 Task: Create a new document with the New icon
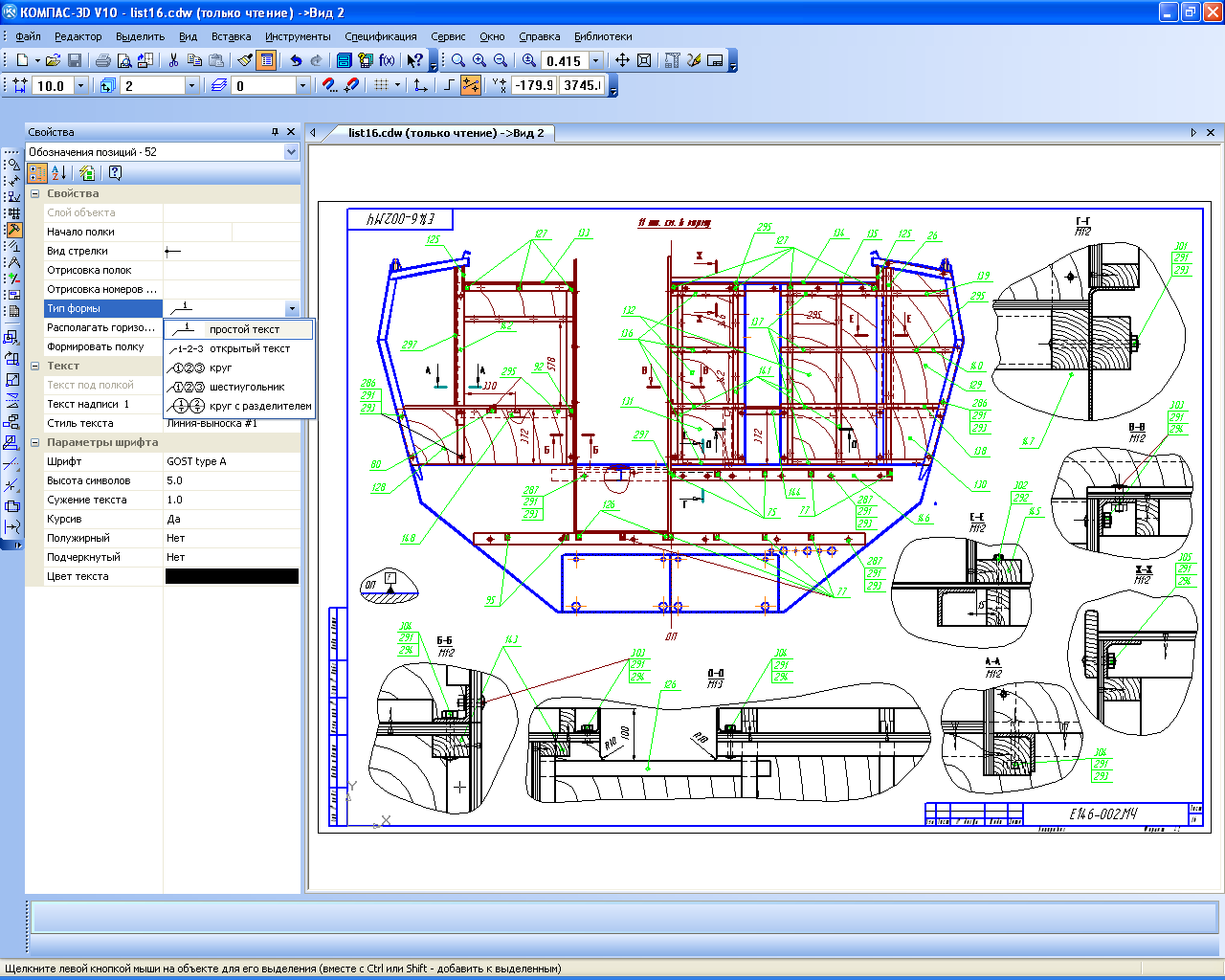22,60
